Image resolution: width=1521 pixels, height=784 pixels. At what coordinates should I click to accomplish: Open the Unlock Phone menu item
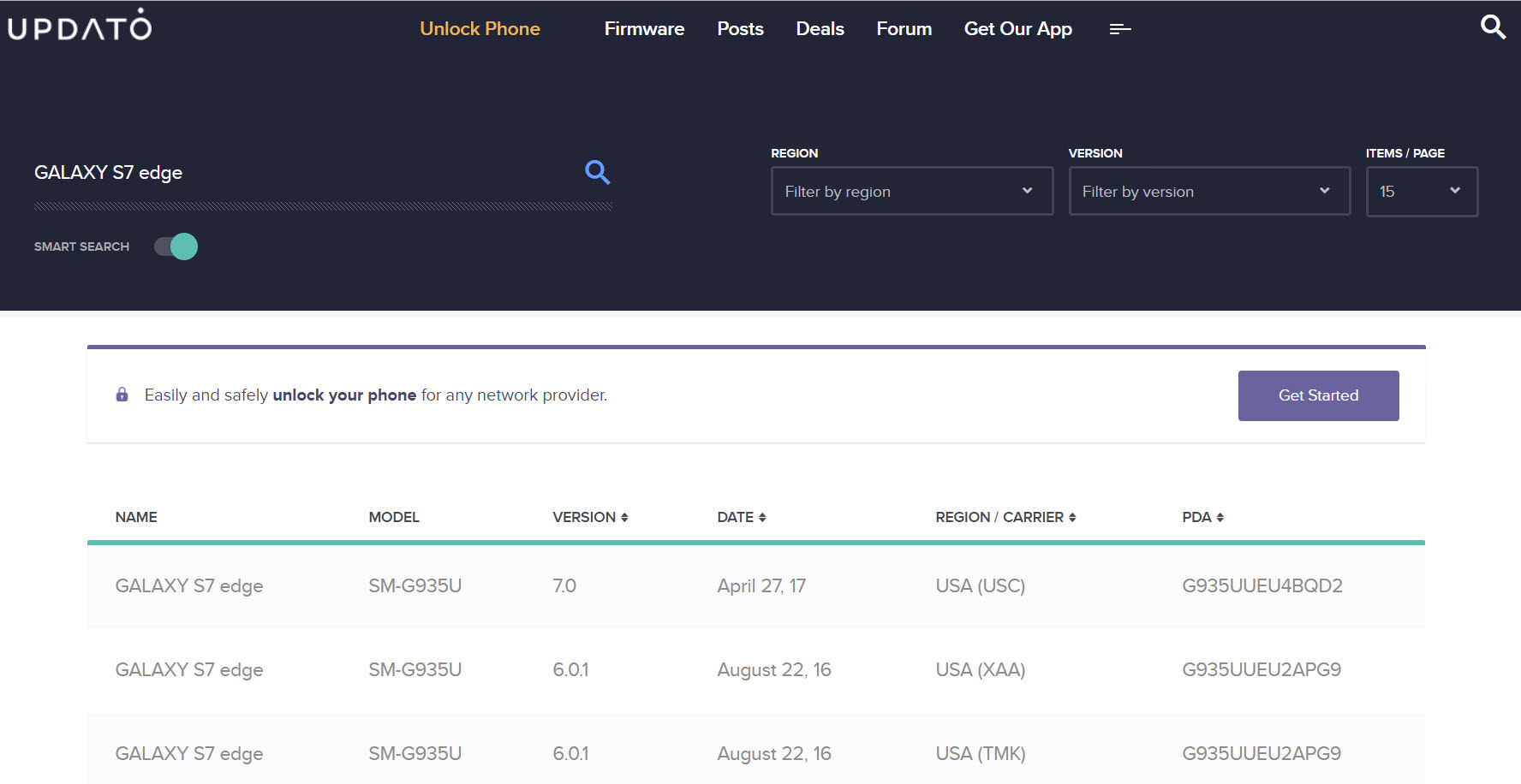coord(480,29)
